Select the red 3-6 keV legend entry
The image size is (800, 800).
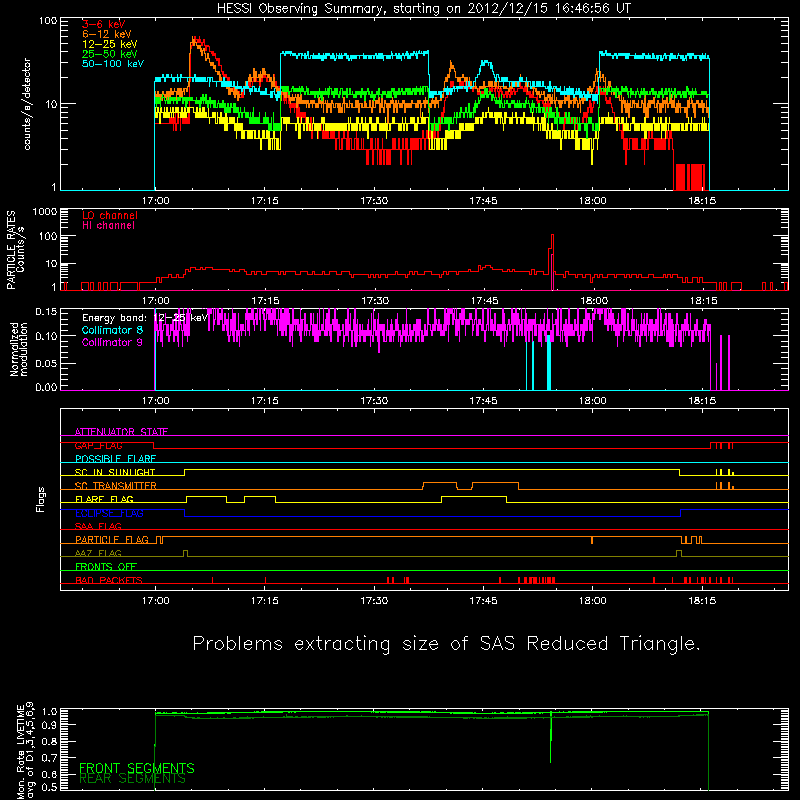(104, 24)
